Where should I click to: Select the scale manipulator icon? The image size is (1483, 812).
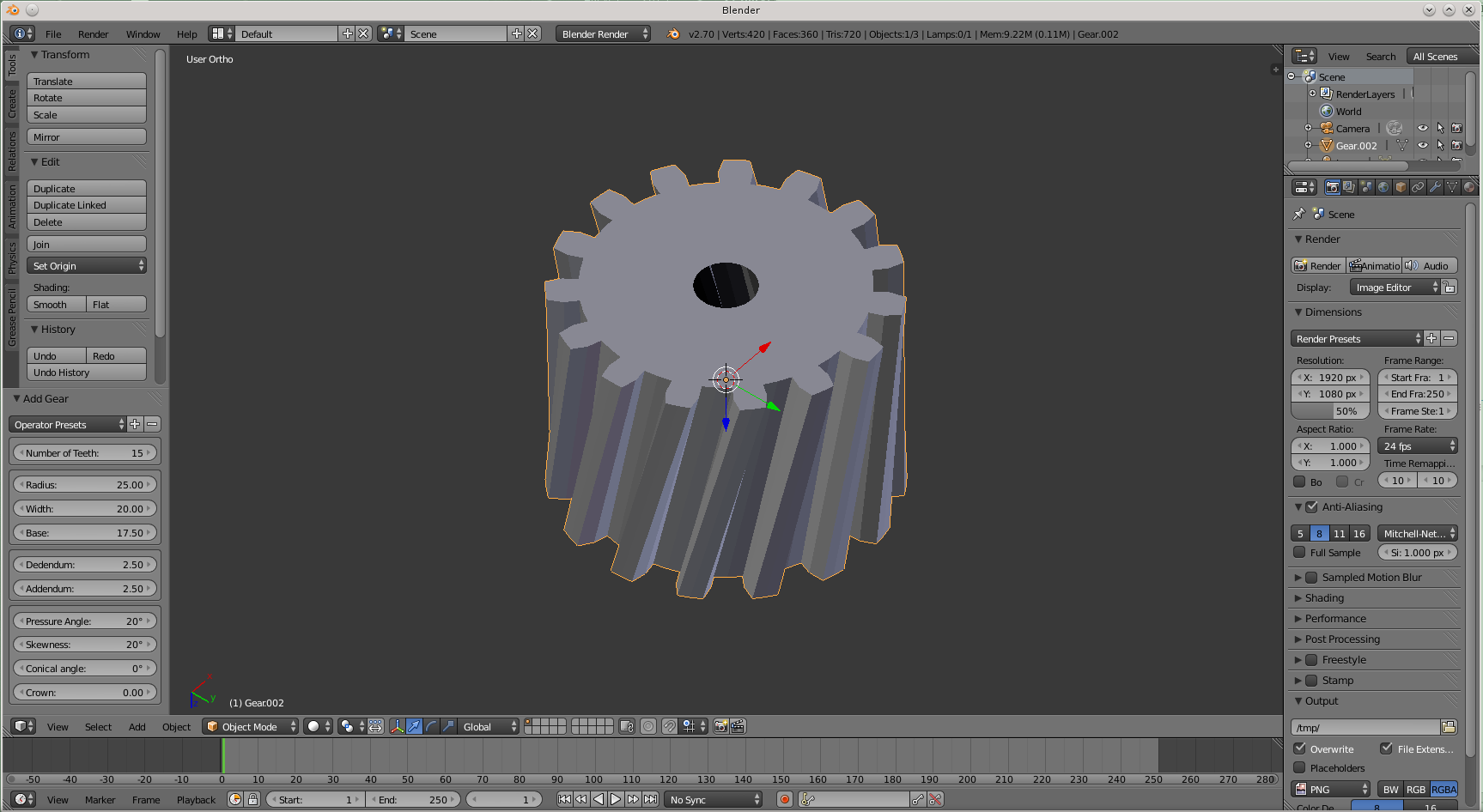pyautogui.click(x=448, y=726)
